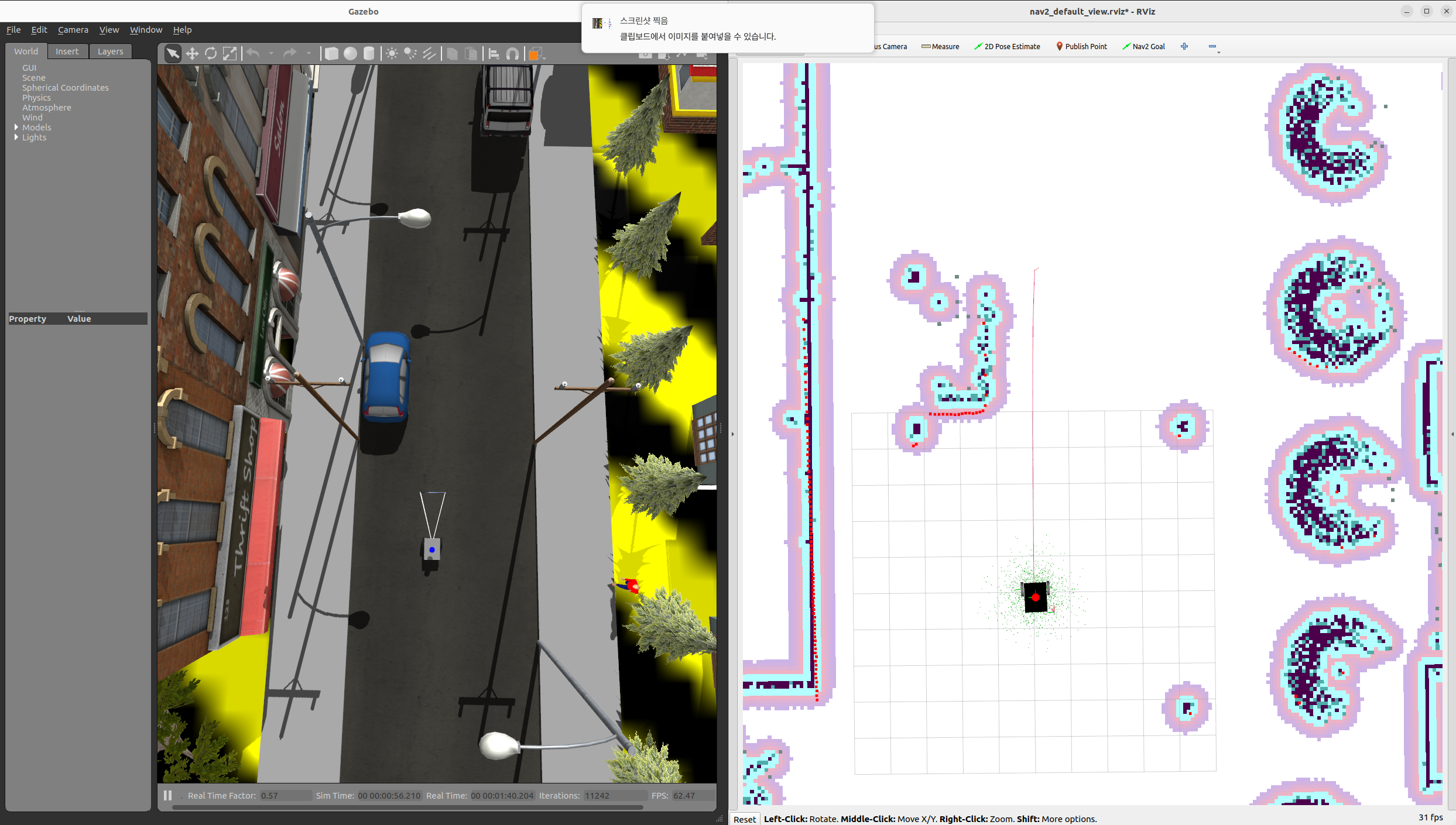
Task: Insert a cylinder shape
Action: pos(369,54)
